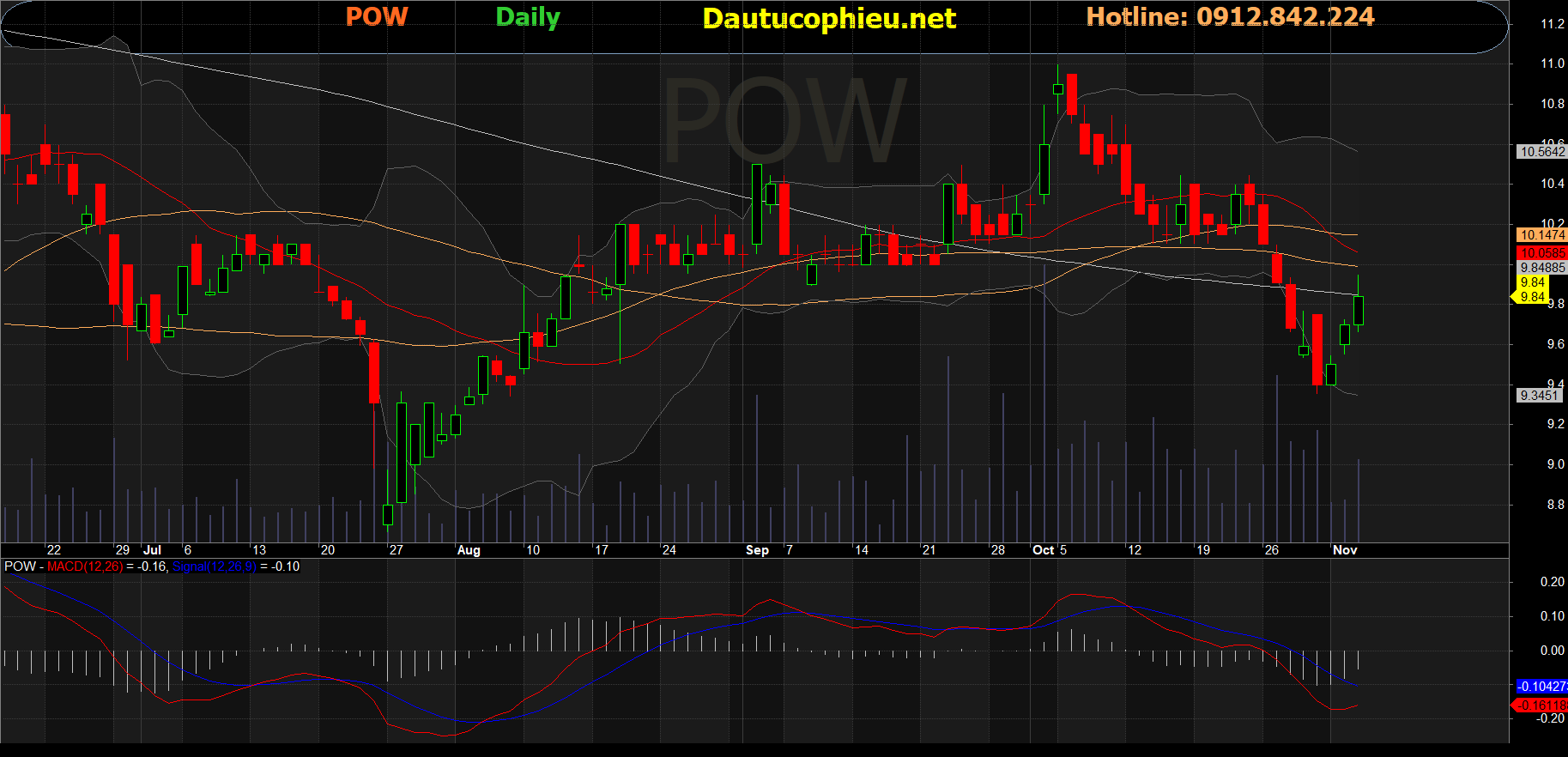This screenshot has height=757, width=1568.
Task: Click the 11.2 price axis value
Action: pyautogui.click(x=1553, y=24)
